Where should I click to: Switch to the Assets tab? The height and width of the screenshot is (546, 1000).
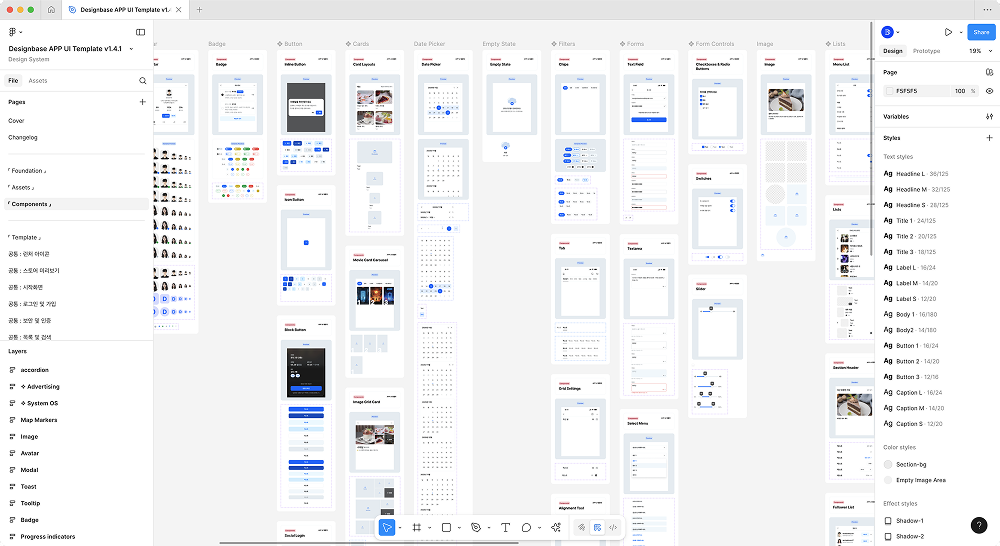(38, 81)
